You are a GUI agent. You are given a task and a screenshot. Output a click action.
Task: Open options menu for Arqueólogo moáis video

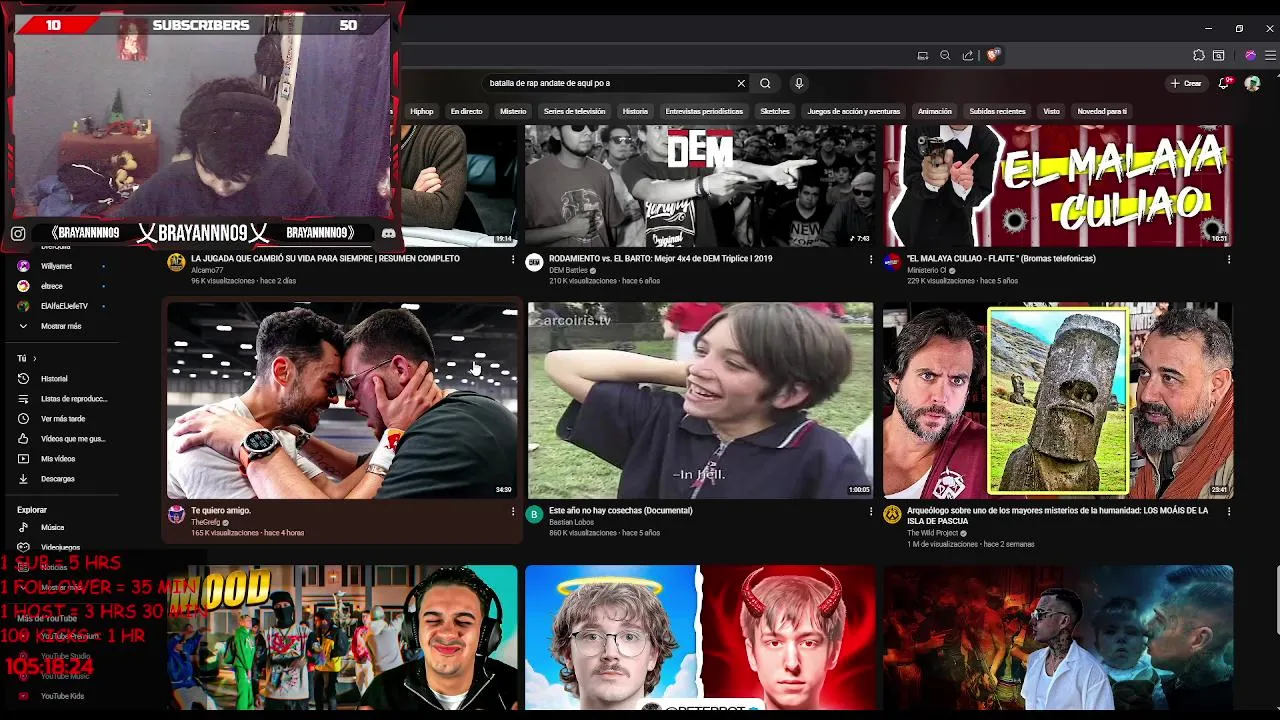tap(1229, 511)
